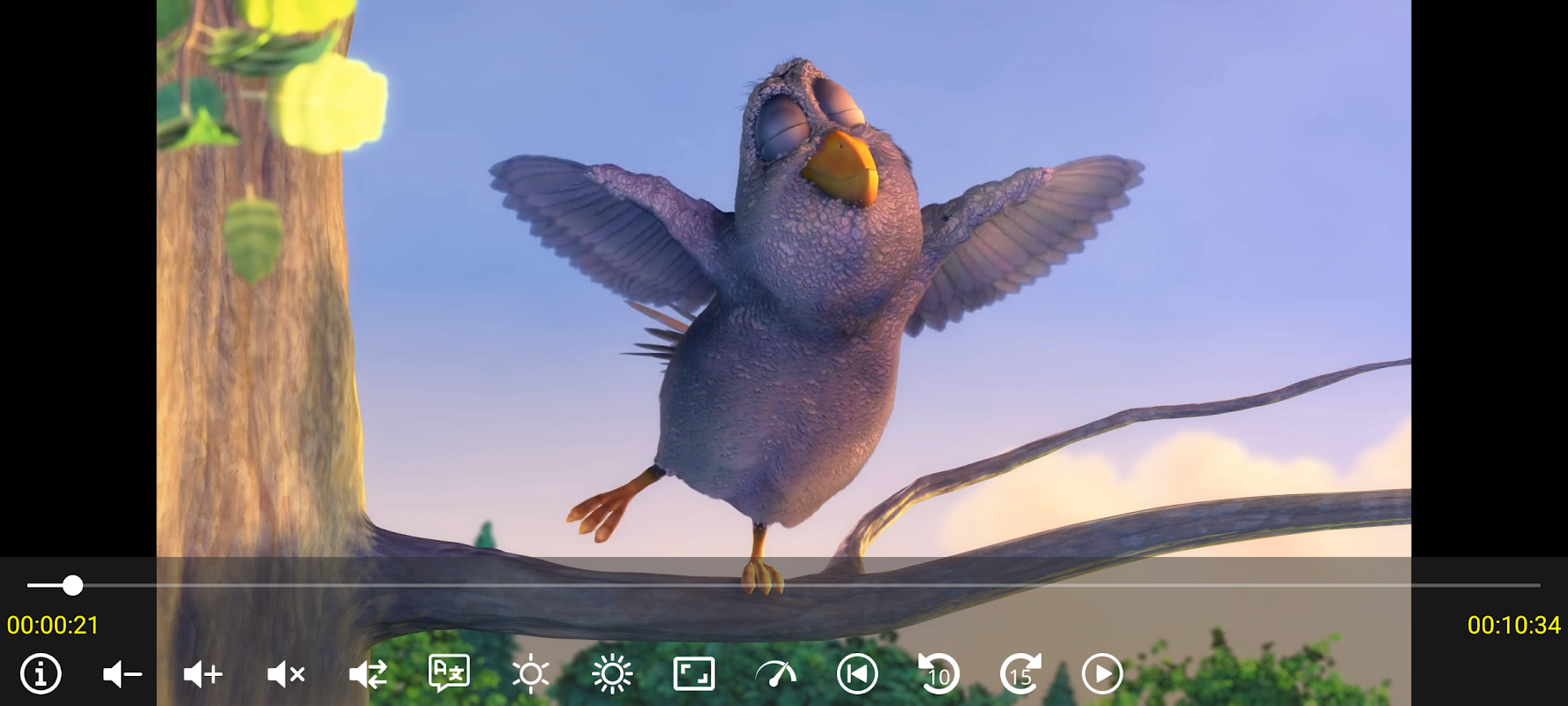Change the aspect ratio or resize mode

click(x=694, y=674)
